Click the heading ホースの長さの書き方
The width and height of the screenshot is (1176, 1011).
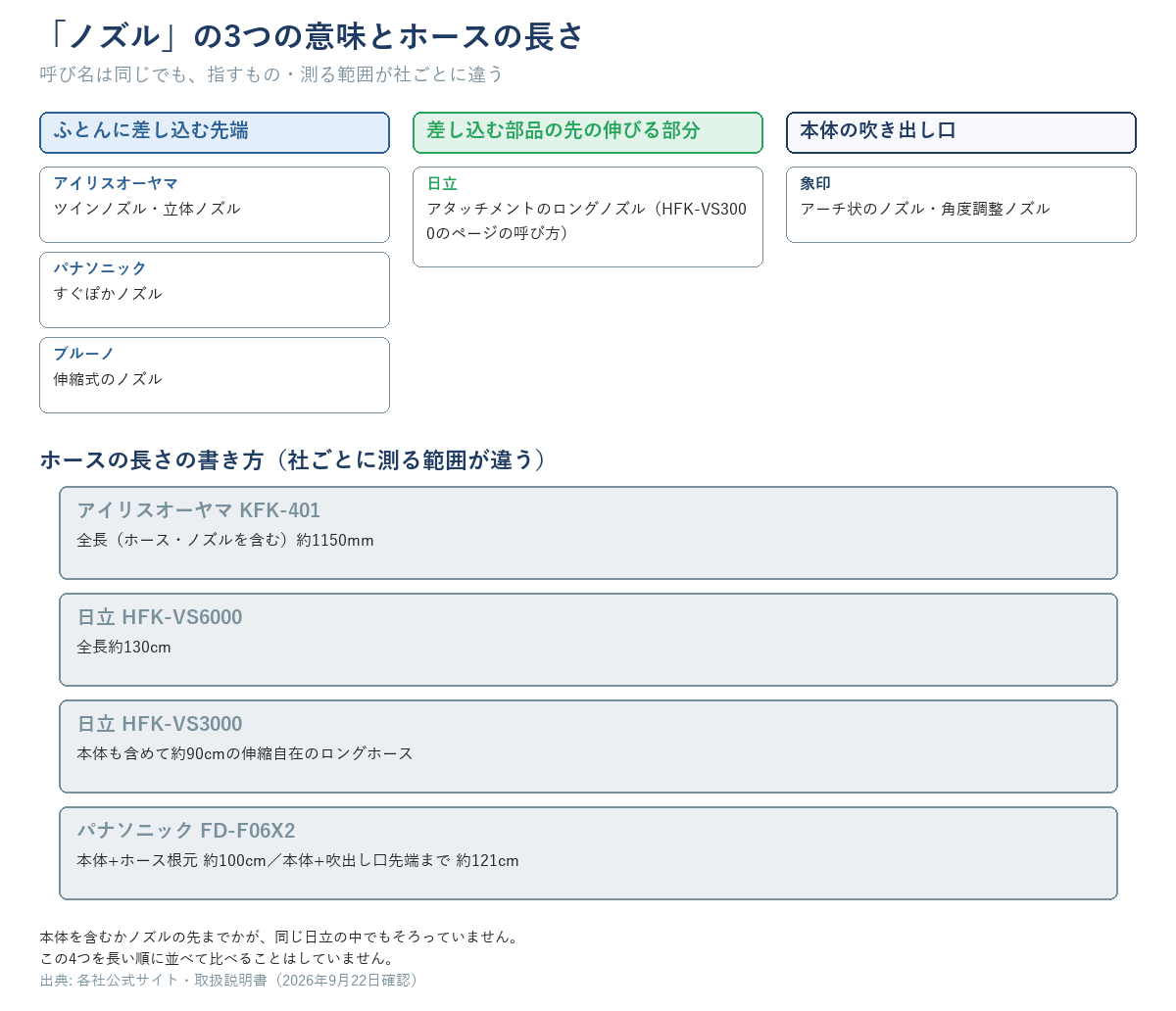click(293, 459)
